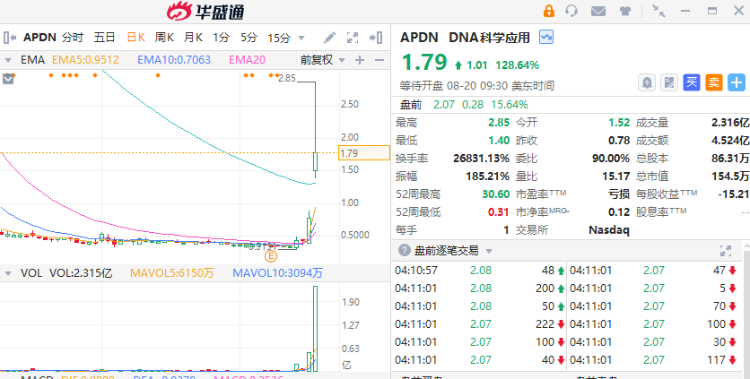This screenshot has width=750, height=379.
Task: Click the 最低 value 1.40
Action: 499,140
